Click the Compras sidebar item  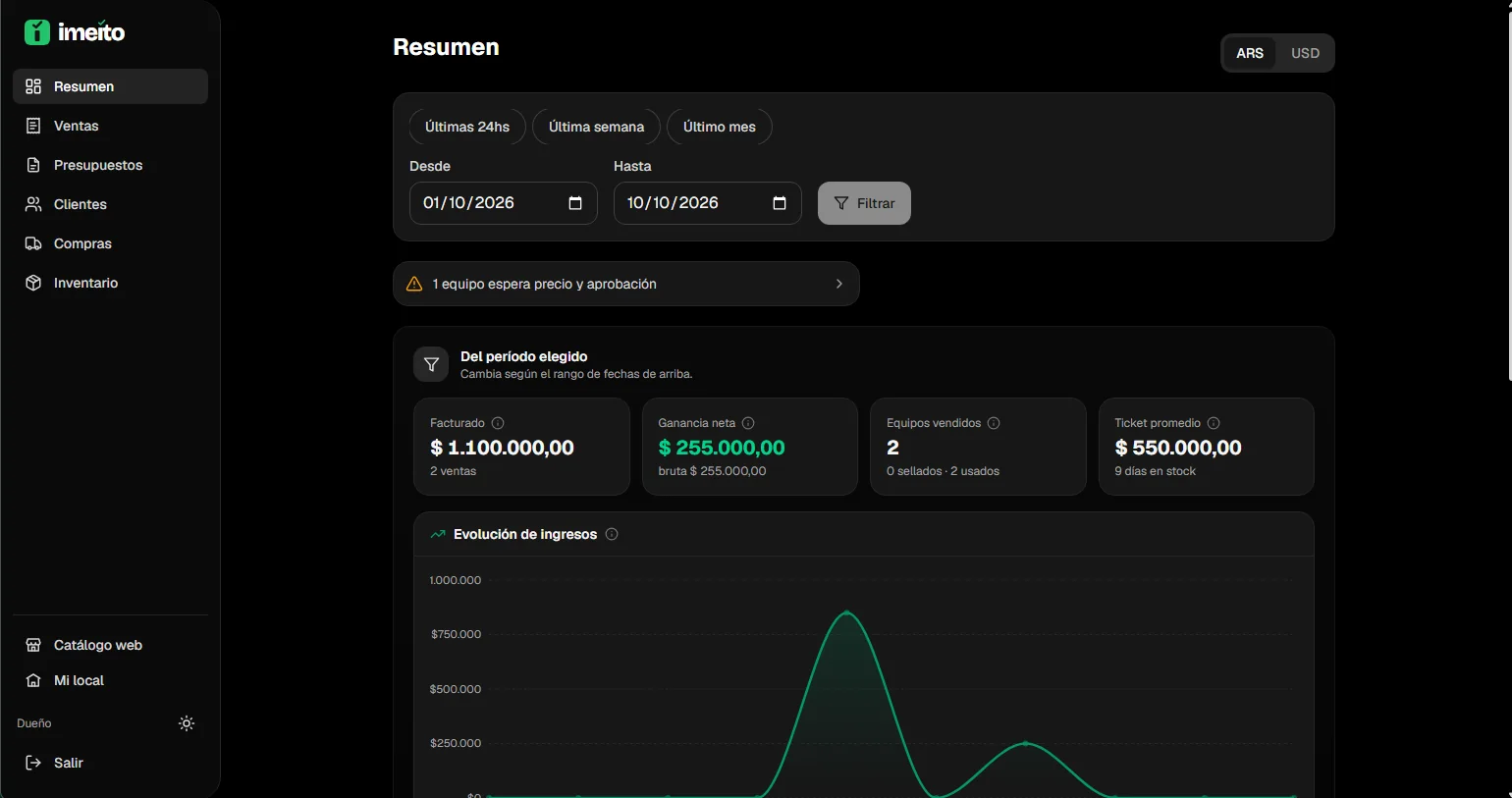(x=110, y=243)
